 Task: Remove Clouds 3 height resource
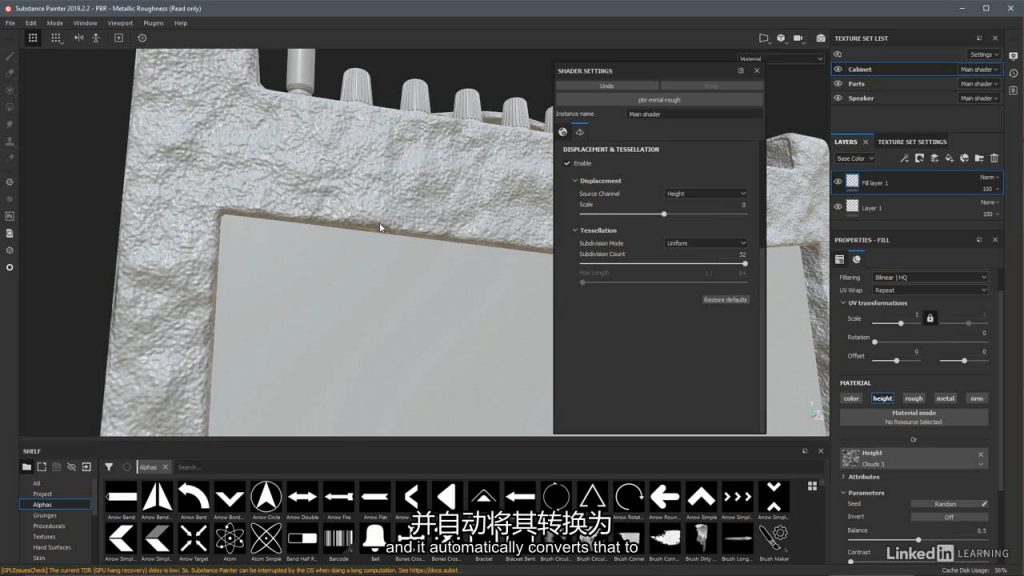[981, 455]
